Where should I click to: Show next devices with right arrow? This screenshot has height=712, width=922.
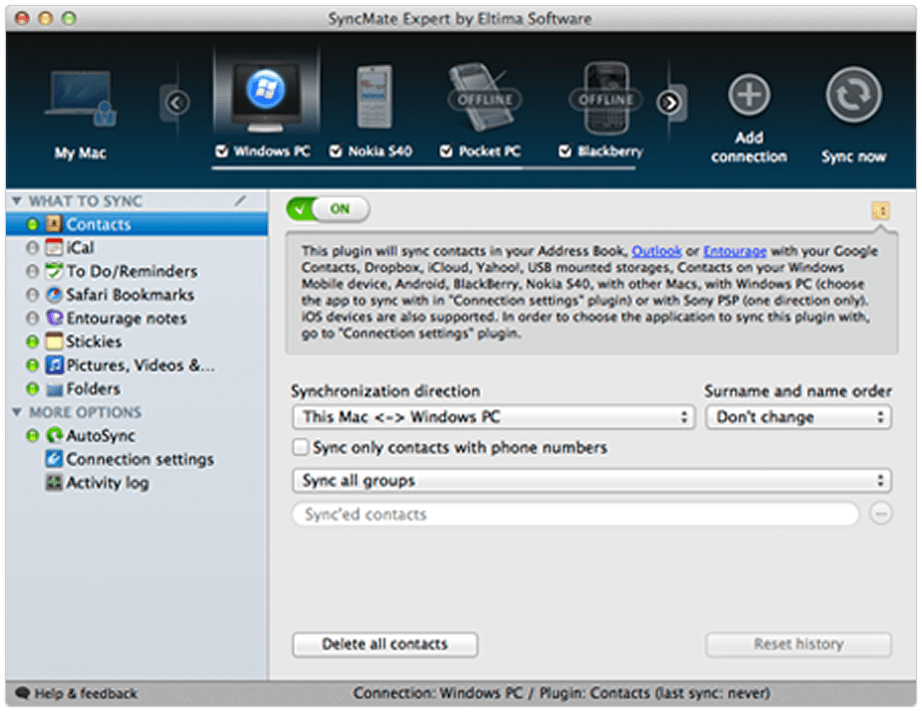point(669,103)
